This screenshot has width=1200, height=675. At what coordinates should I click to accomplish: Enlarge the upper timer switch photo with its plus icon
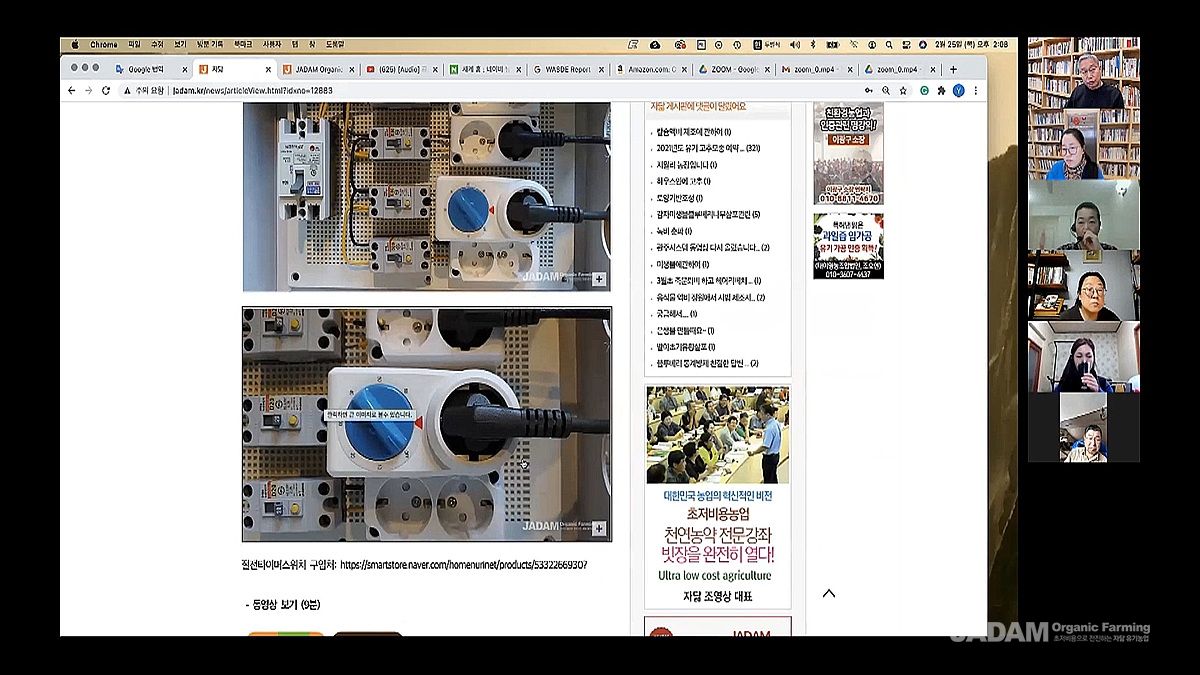599,279
